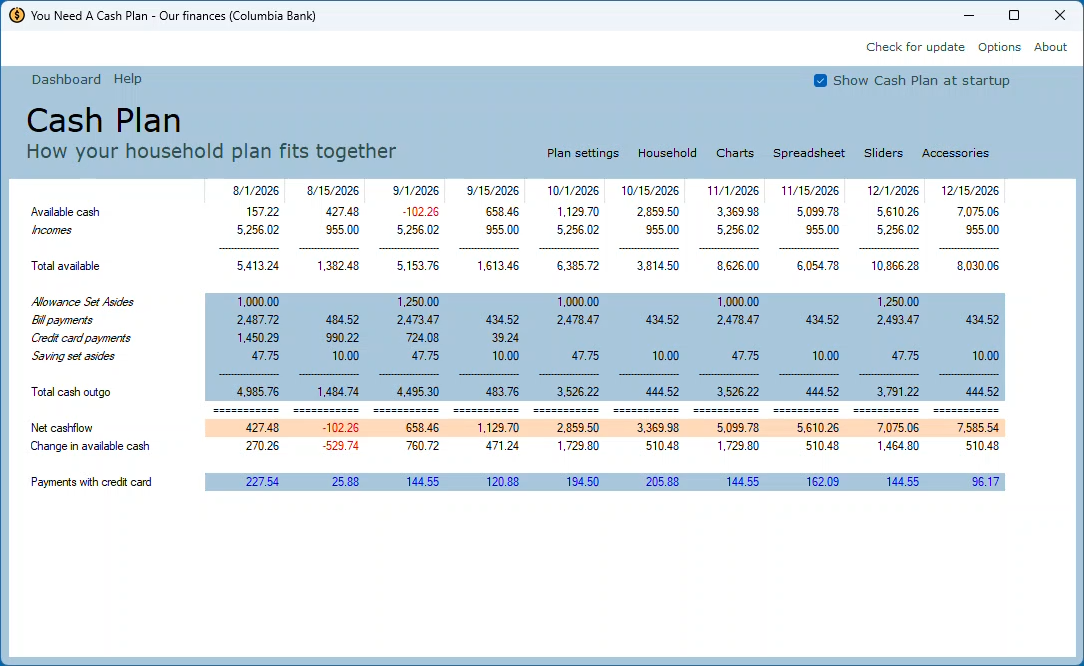
Task: Click the Total available row label
Action: pos(65,266)
